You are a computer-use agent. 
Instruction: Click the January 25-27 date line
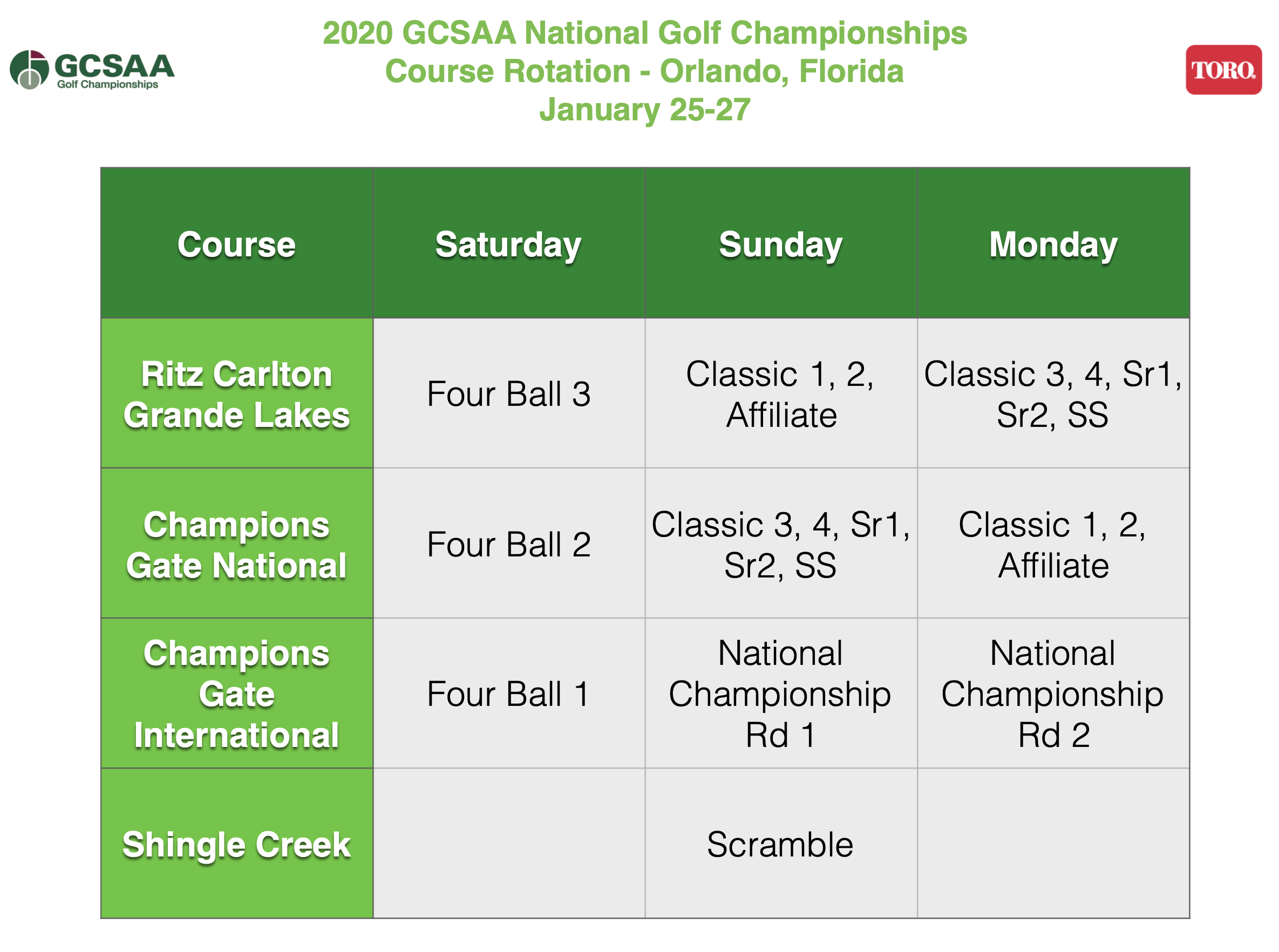point(644,110)
